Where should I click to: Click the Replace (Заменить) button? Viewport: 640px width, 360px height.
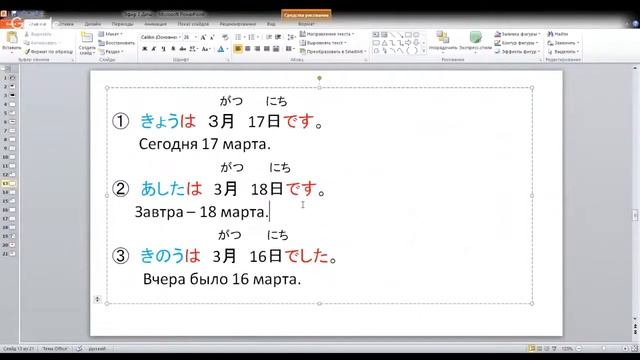pyautogui.click(x=562, y=43)
